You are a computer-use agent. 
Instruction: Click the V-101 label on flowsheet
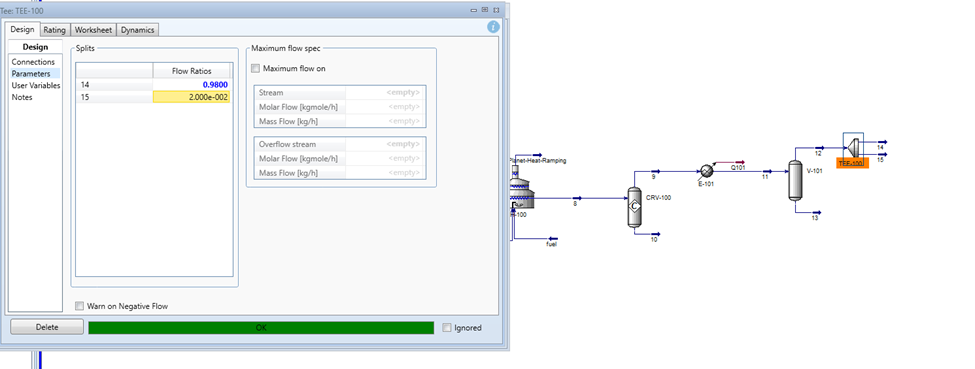click(815, 170)
